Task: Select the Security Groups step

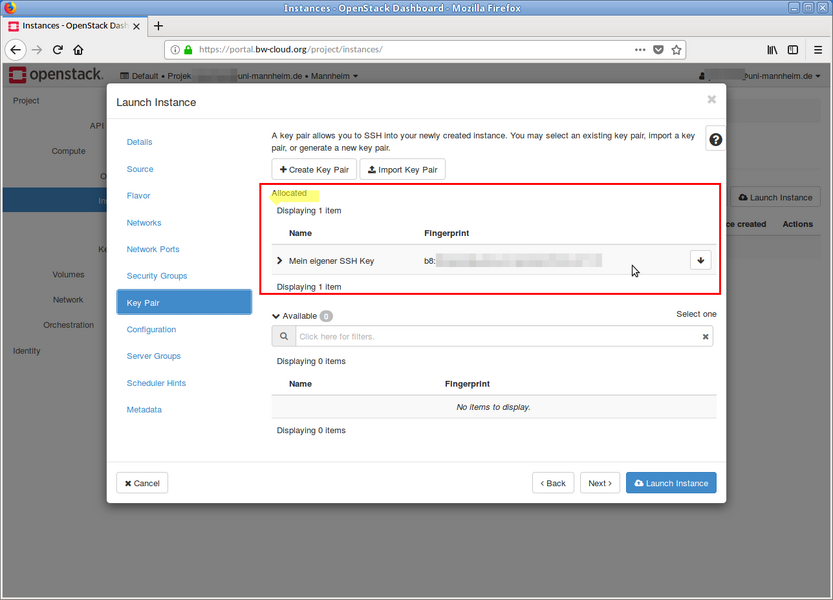Action: 158,276
